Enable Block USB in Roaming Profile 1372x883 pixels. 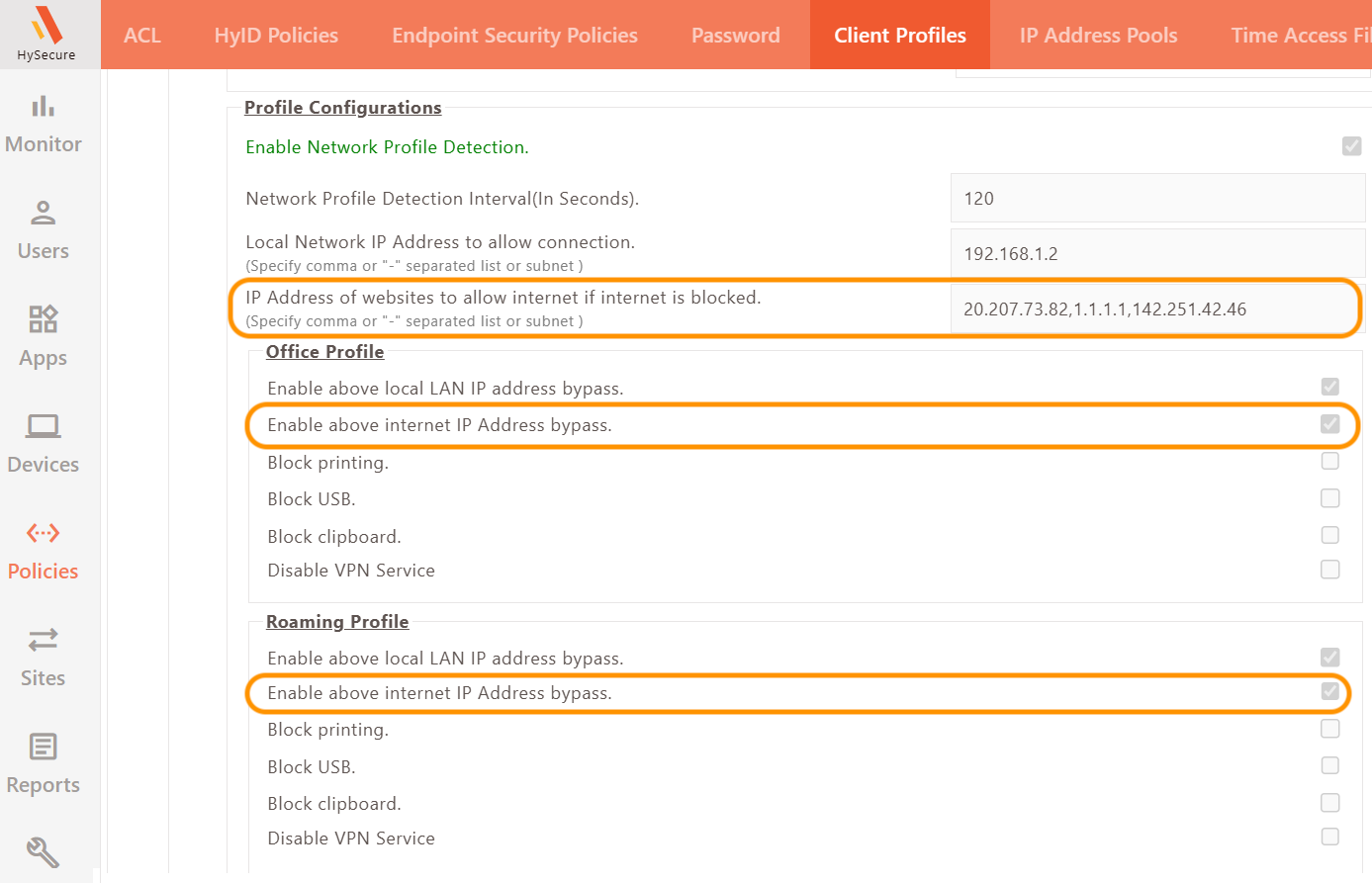(1330, 765)
